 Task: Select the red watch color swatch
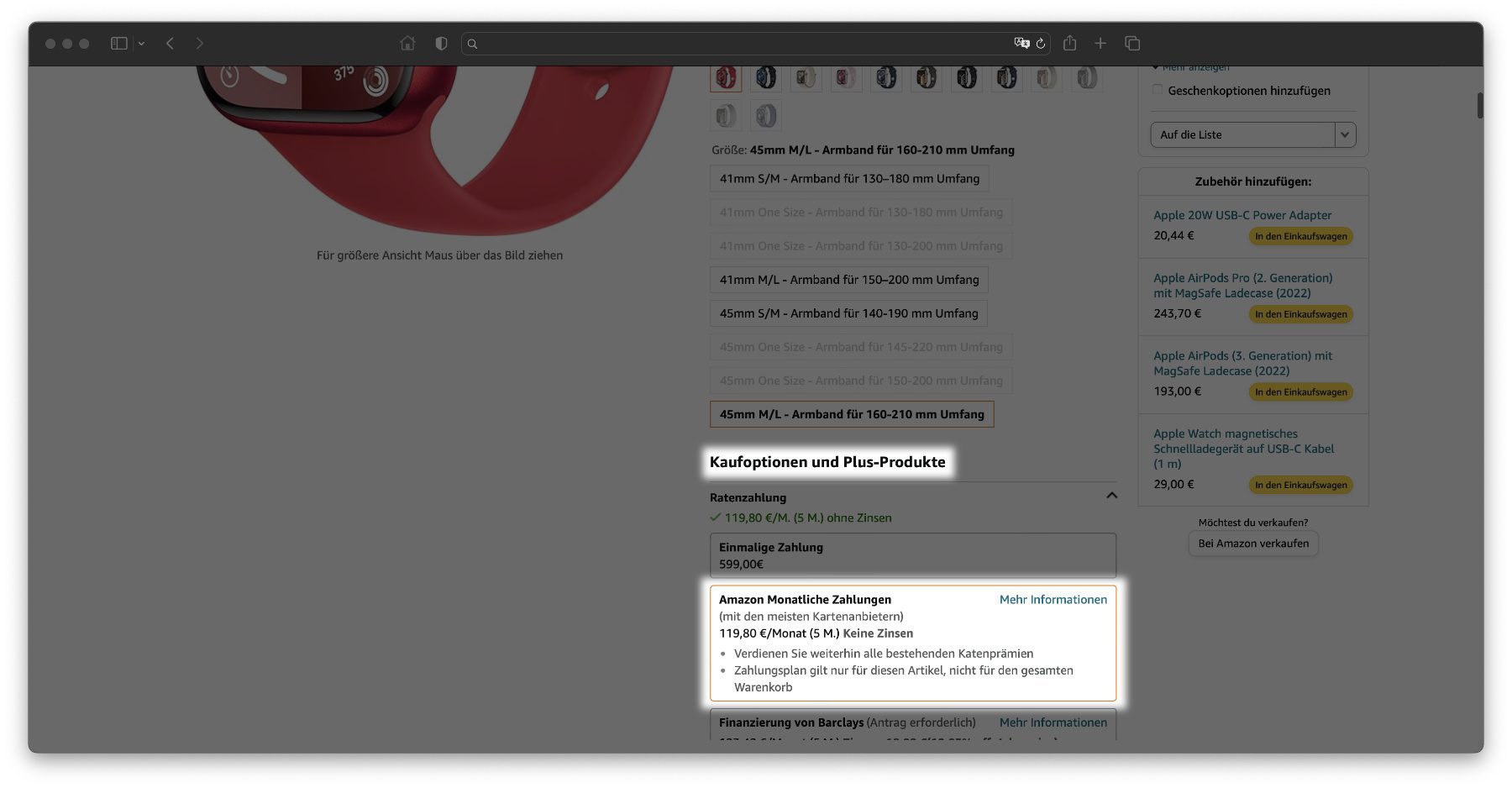(x=726, y=78)
